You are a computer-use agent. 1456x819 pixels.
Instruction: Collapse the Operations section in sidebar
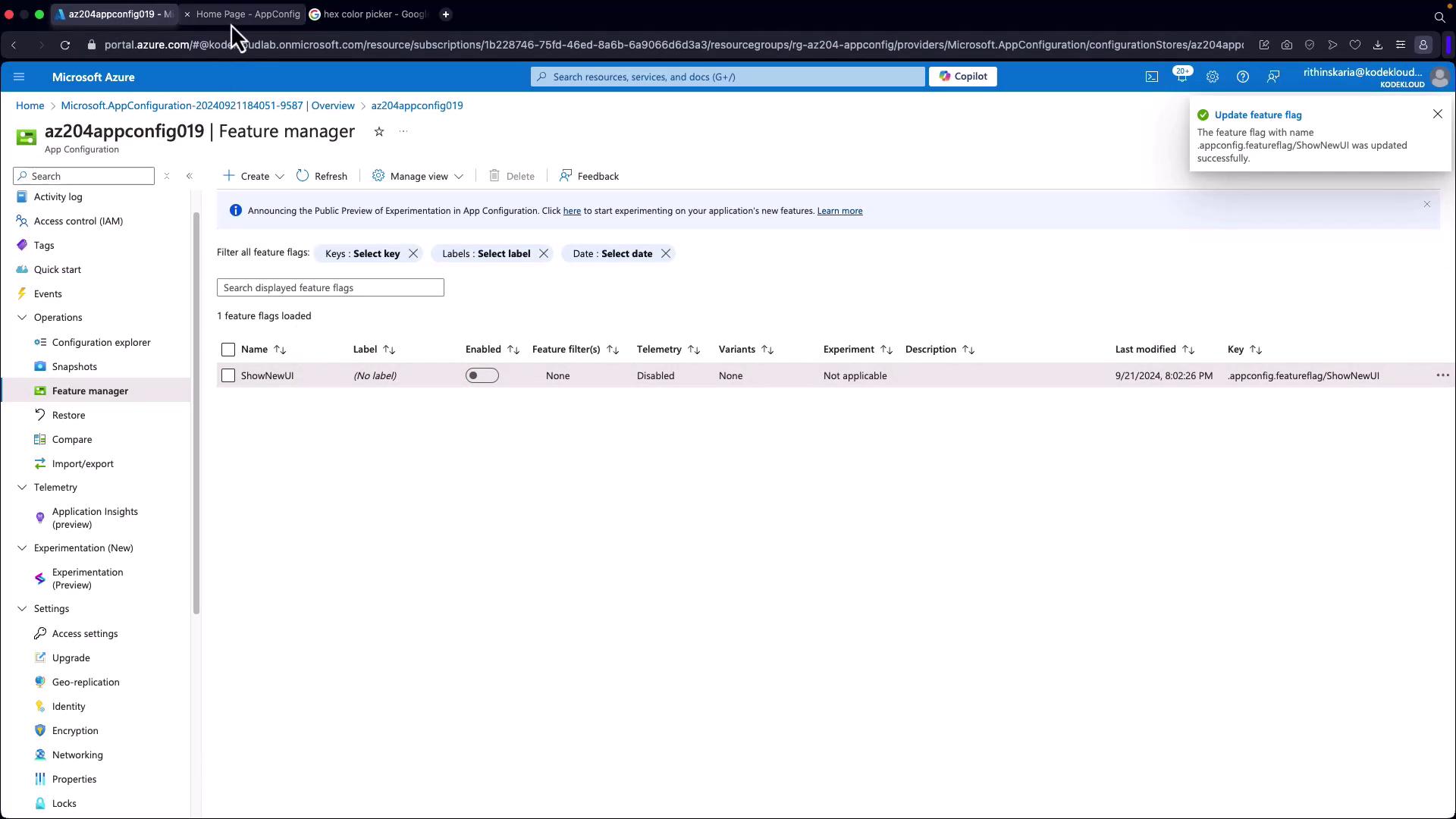(x=22, y=318)
